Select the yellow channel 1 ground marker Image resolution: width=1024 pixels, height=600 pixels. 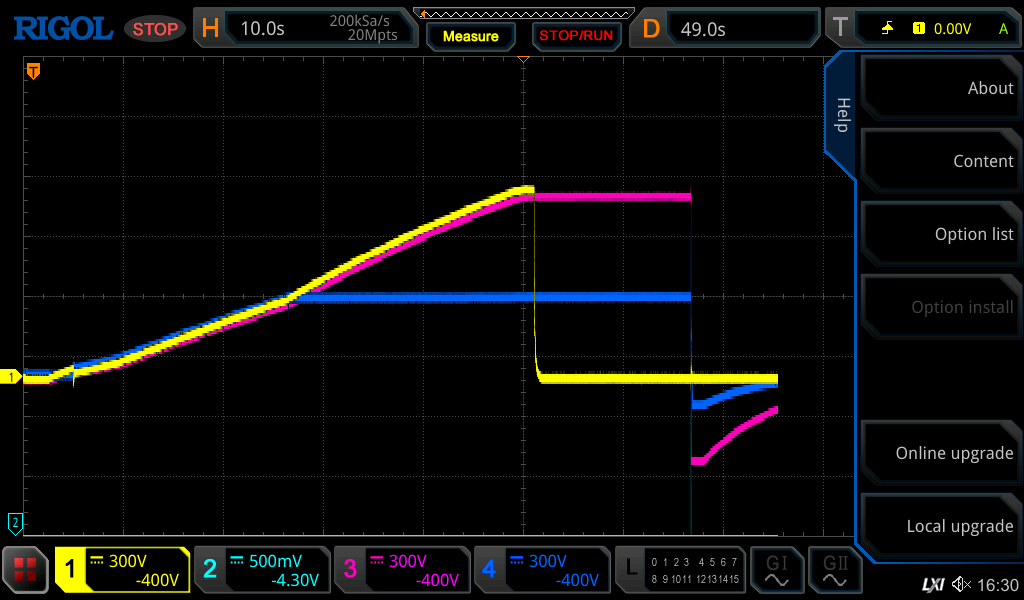click(x=12, y=377)
